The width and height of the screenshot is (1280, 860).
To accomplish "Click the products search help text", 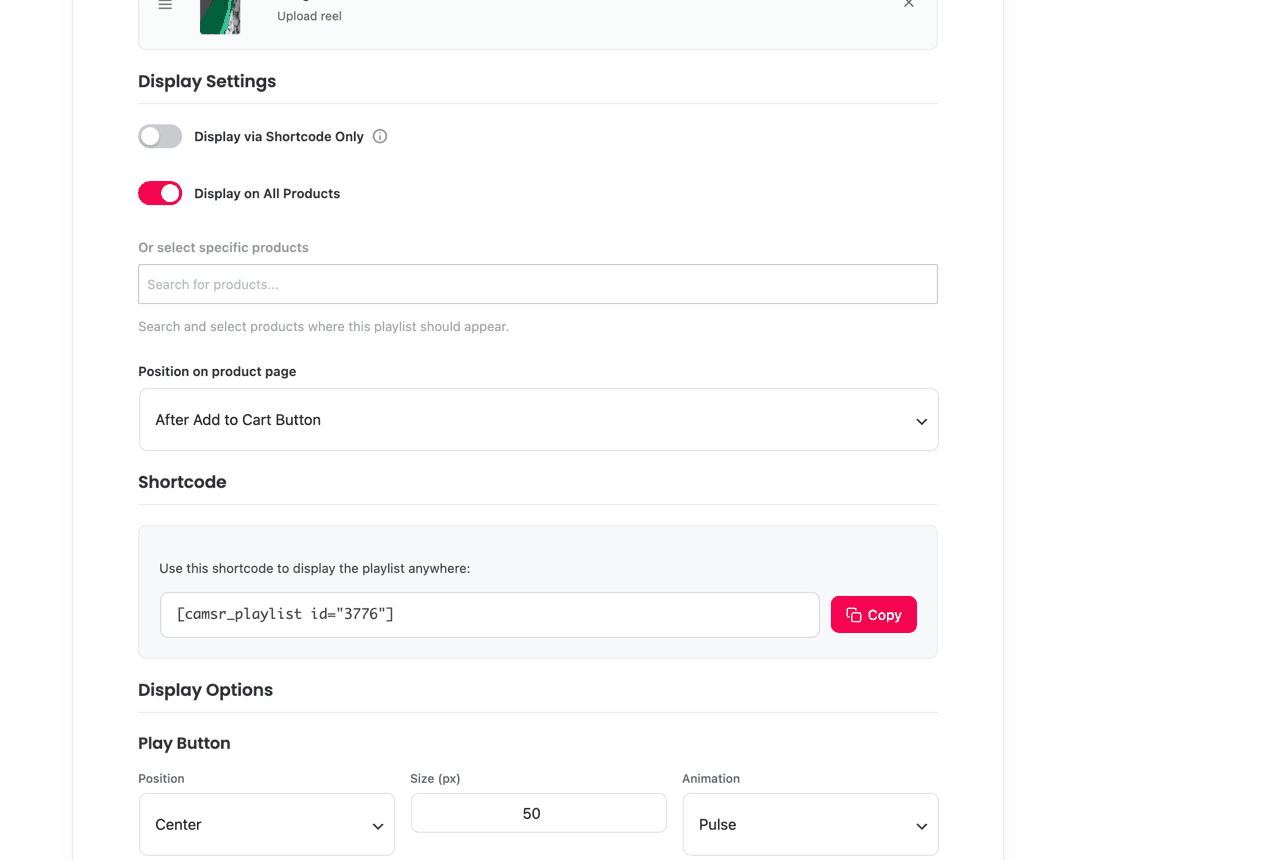I will [323, 326].
